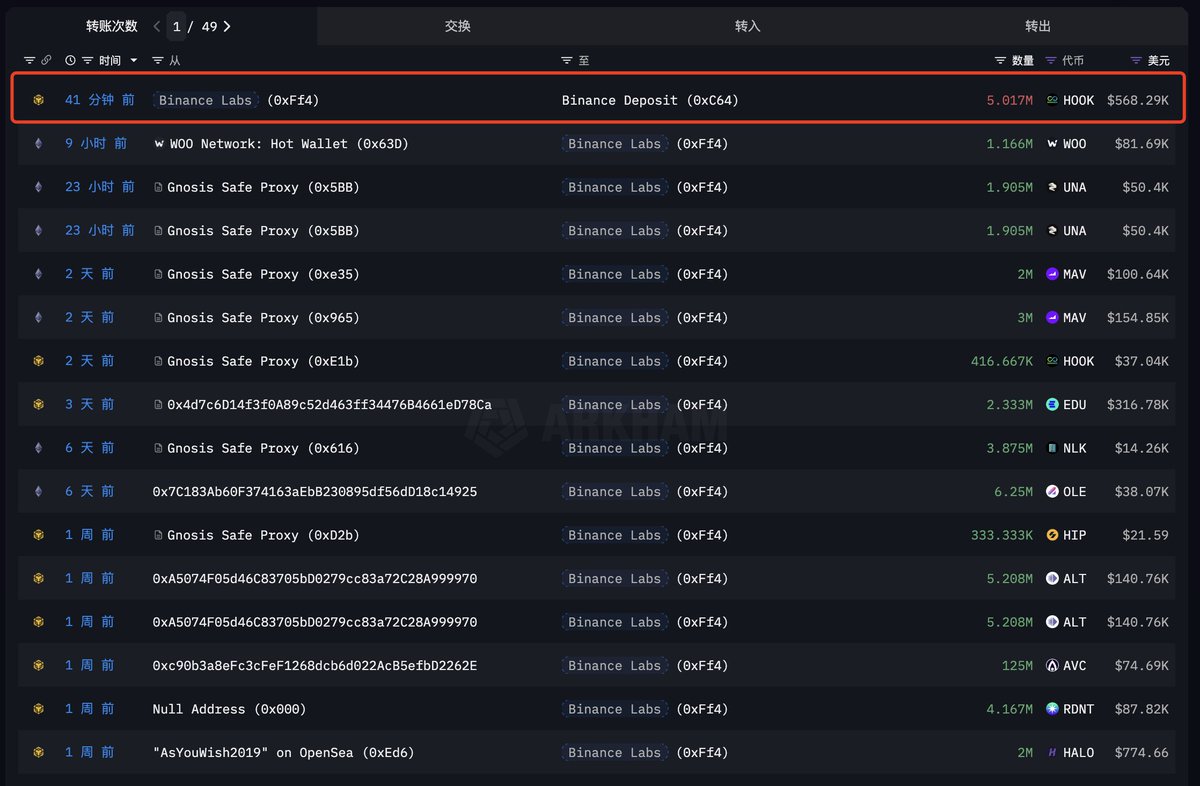Image resolution: width=1200 pixels, height=786 pixels.
Task: Click the $568.29K USD value
Action: (1138, 100)
